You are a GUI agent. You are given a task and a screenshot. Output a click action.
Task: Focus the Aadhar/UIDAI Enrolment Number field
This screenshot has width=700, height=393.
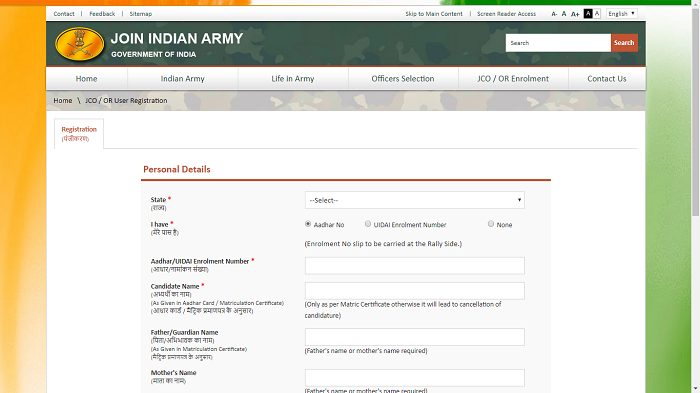point(415,266)
